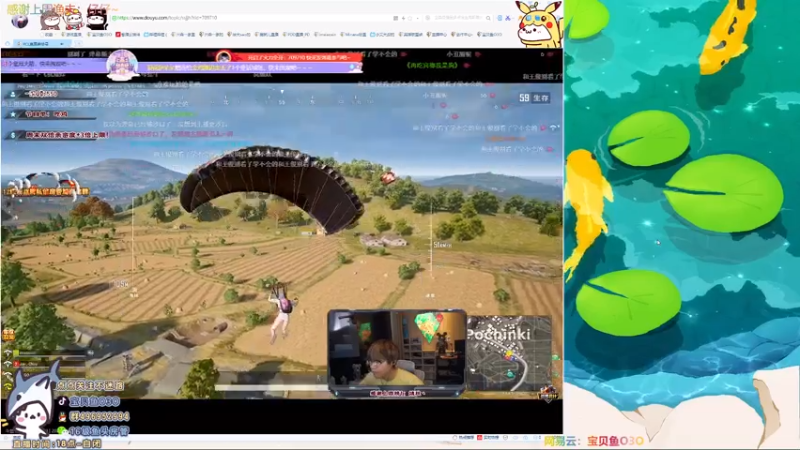Click the small home icon left of the tab
800x450 pixels.
pos(8,44)
